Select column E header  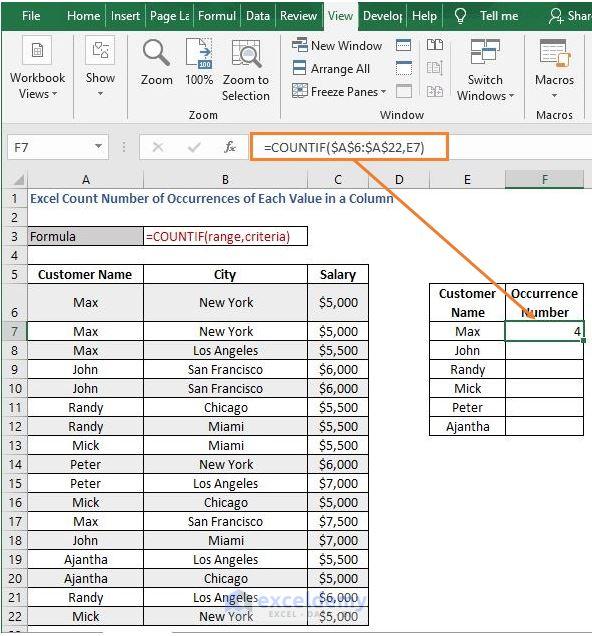(467, 180)
